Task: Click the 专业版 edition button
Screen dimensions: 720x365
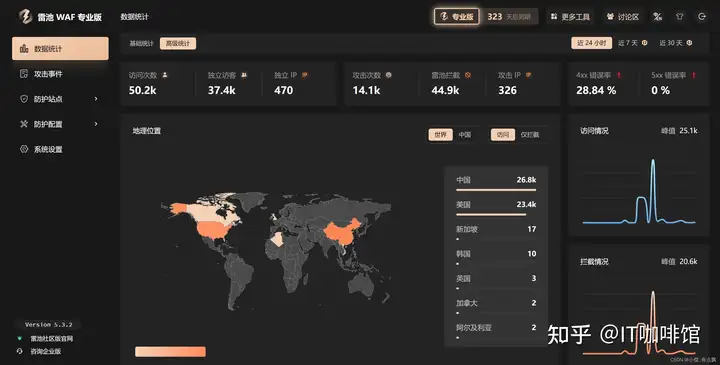Action: 457,17
